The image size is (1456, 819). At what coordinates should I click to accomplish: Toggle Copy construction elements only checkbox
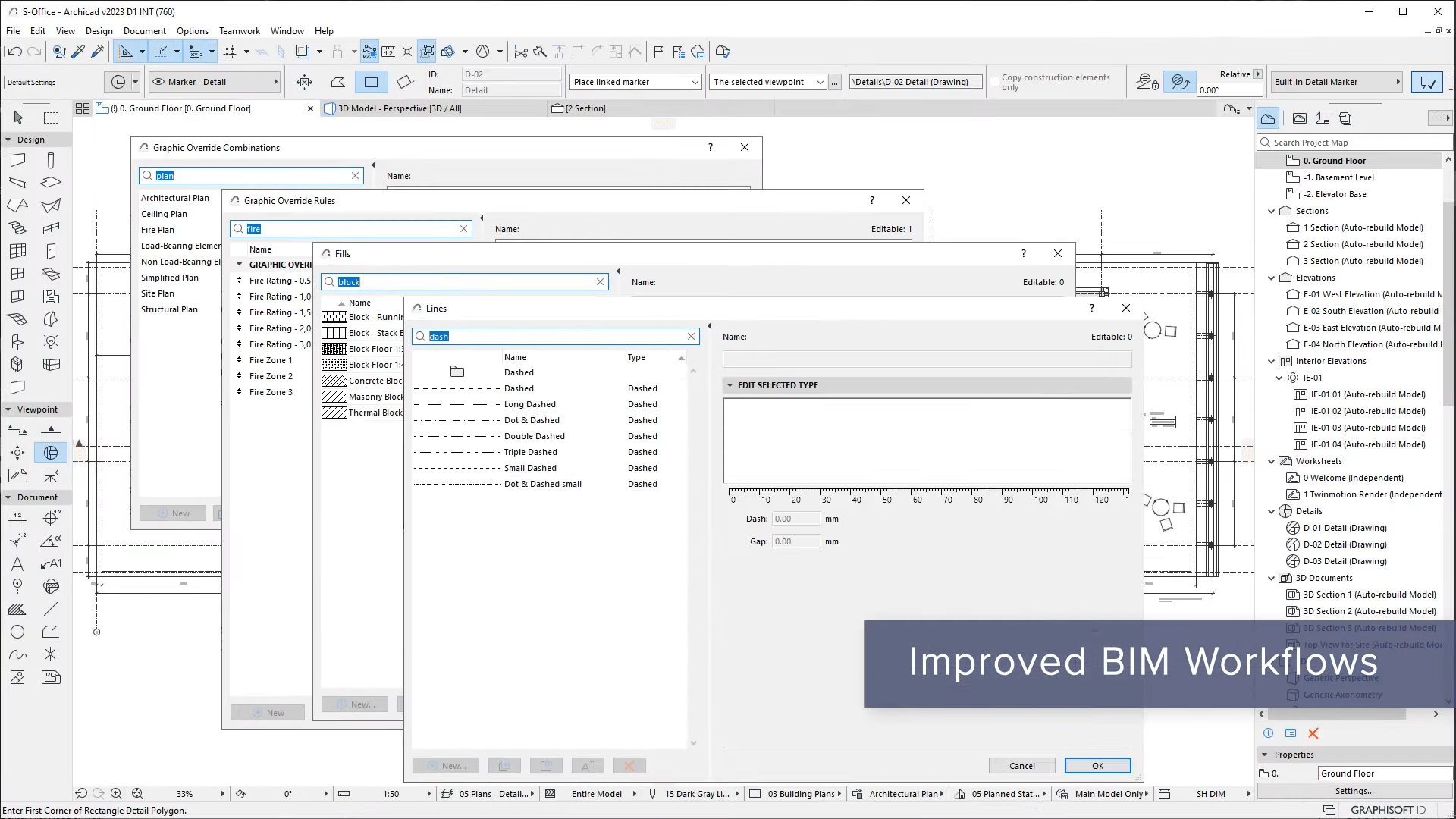(994, 82)
